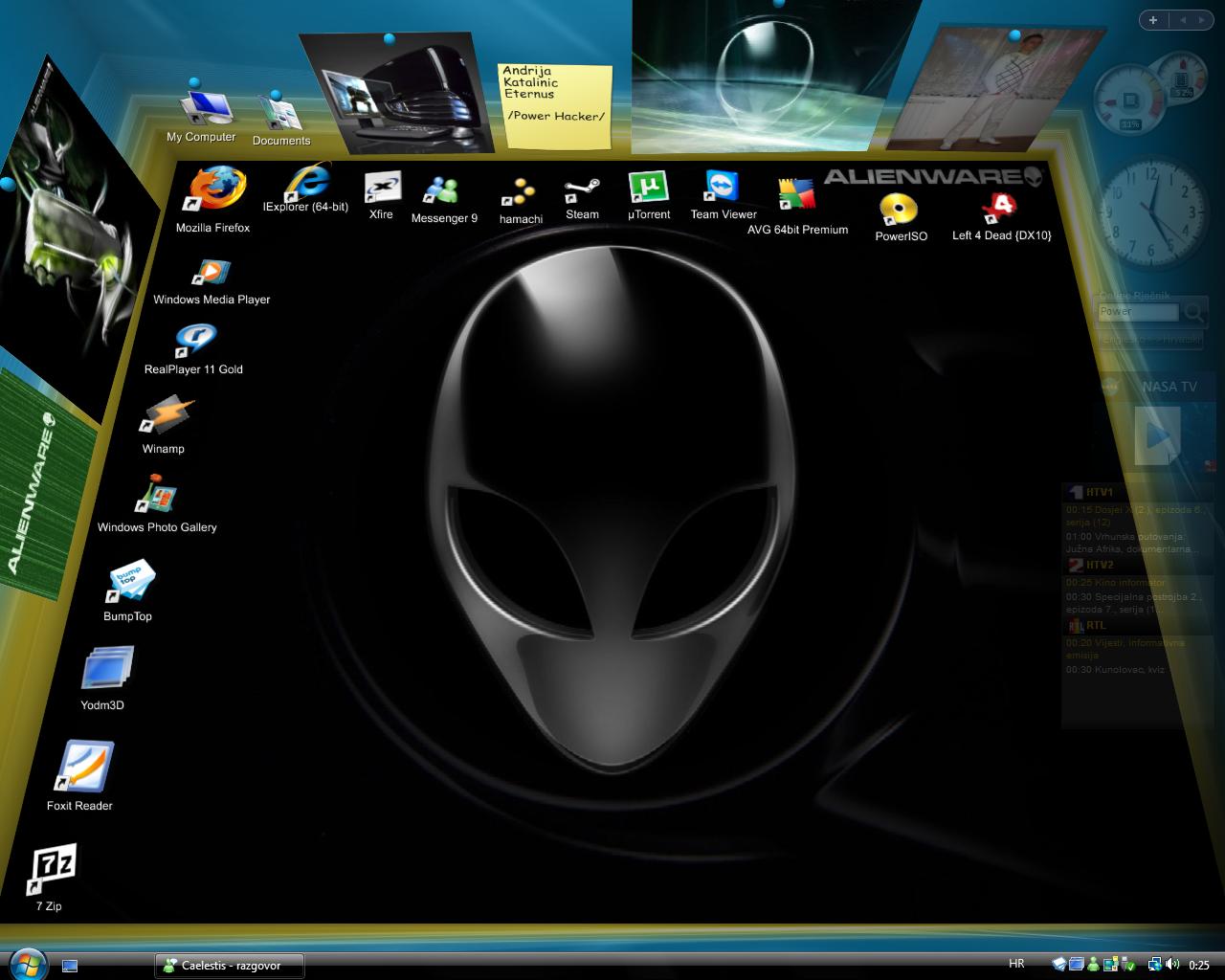The height and width of the screenshot is (980, 1225).
Task: Open the Engleski-Hrvatski language dropdown
Action: pos(1148,340)
